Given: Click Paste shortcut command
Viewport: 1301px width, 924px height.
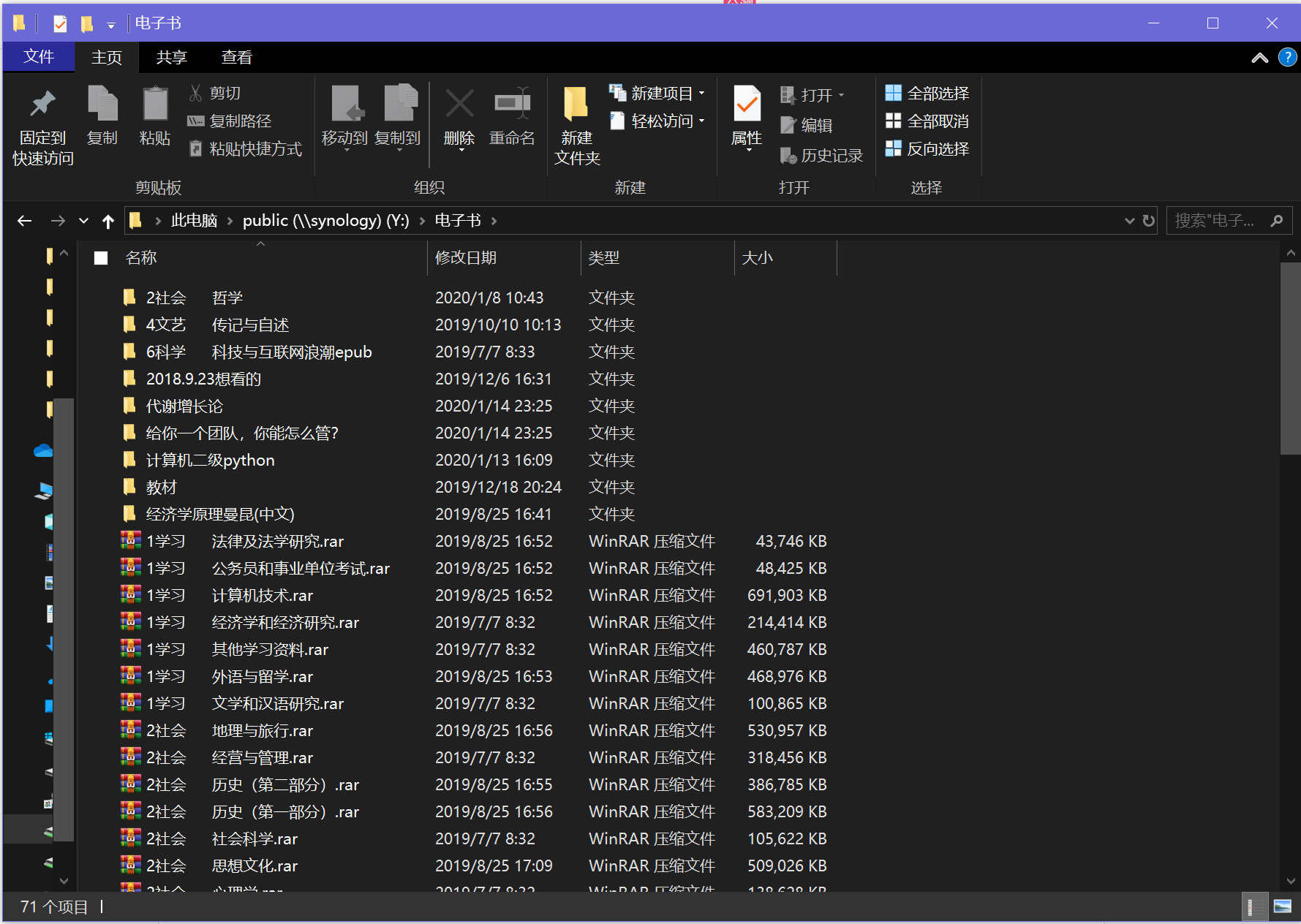Looking at the screenshot, I should click(x=245, y=148).
